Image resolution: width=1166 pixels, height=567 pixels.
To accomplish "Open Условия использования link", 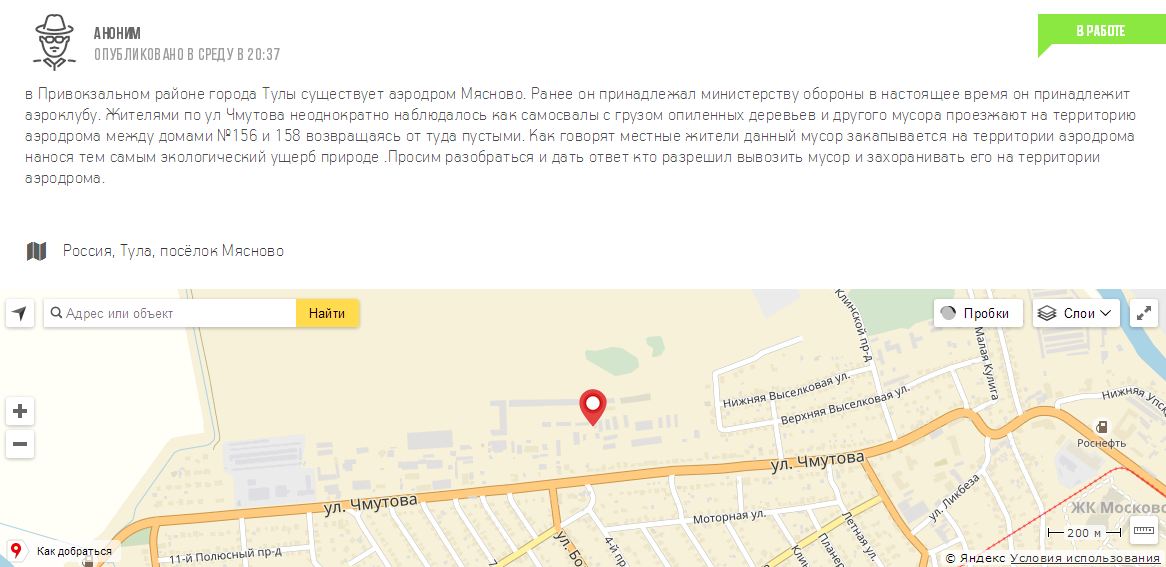I will (1085, 558).
